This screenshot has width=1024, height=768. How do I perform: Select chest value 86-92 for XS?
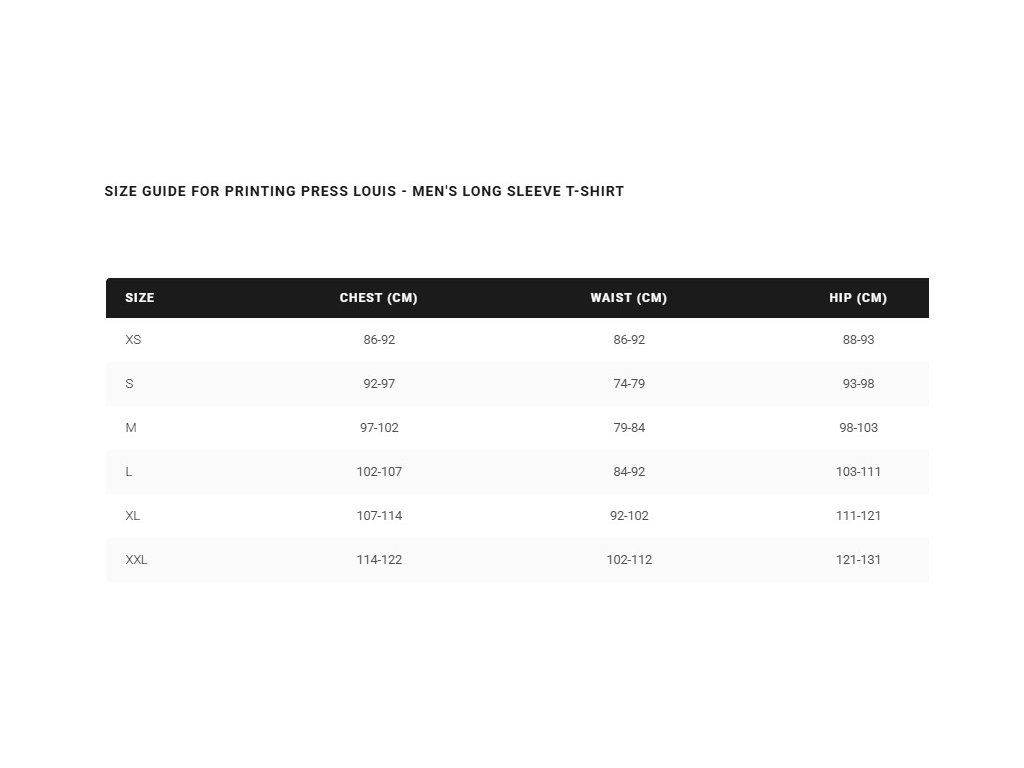[379, 340]
